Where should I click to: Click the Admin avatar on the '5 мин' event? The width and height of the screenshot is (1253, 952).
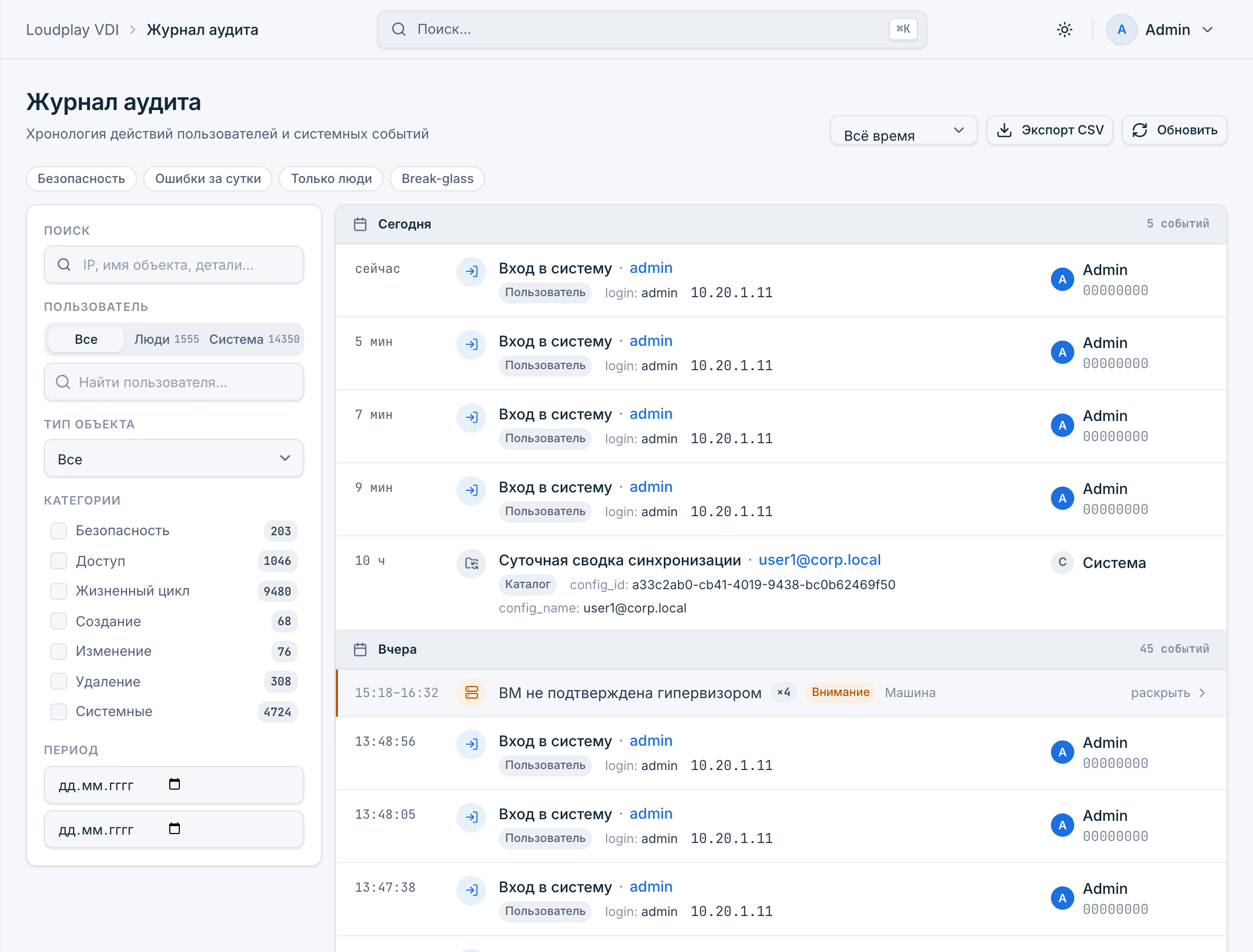click(1062, 352)
